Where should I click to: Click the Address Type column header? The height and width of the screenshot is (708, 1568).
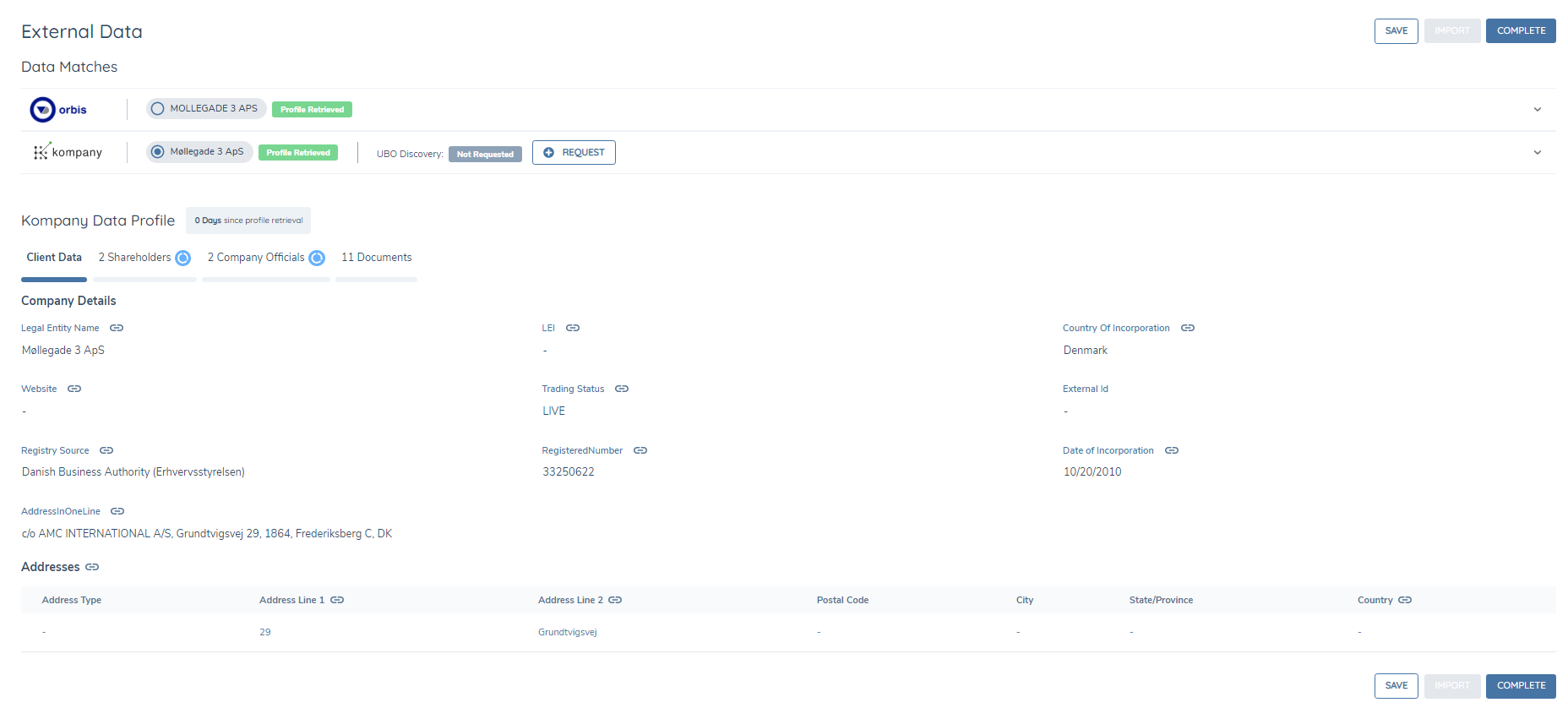pos(72,601)
